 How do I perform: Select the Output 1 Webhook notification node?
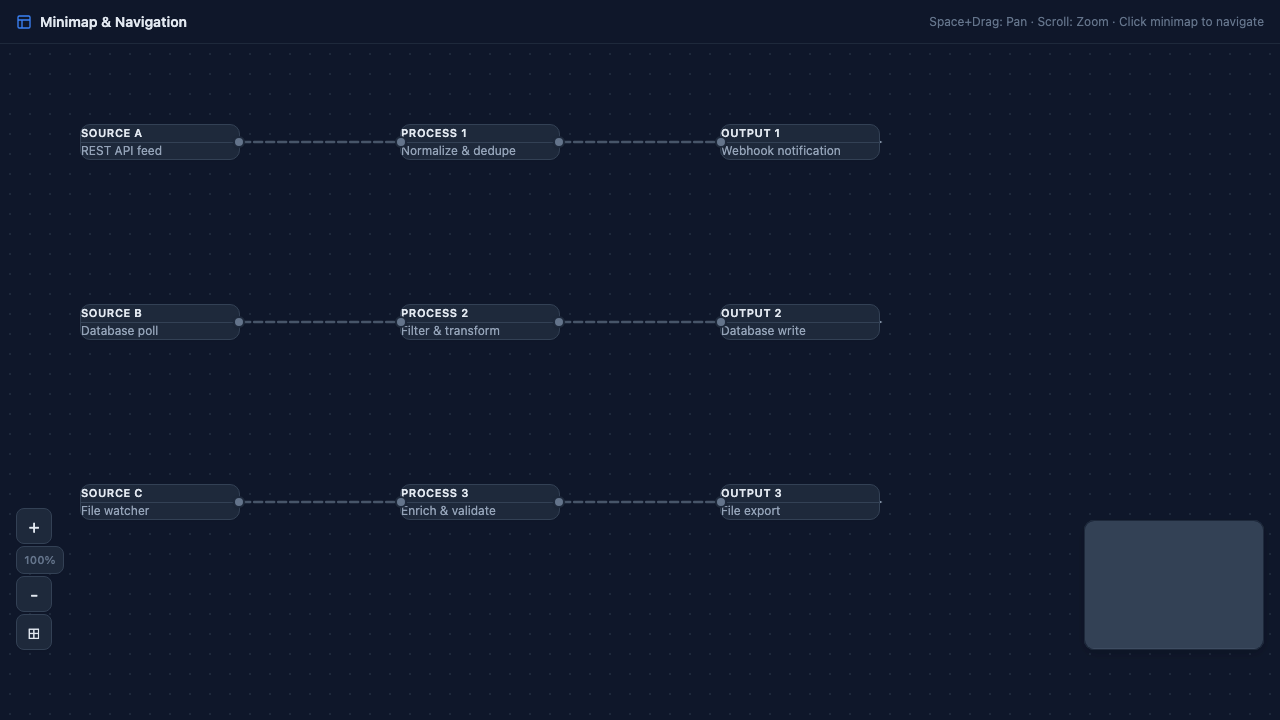pyautogui.click(x=800, y=142)
